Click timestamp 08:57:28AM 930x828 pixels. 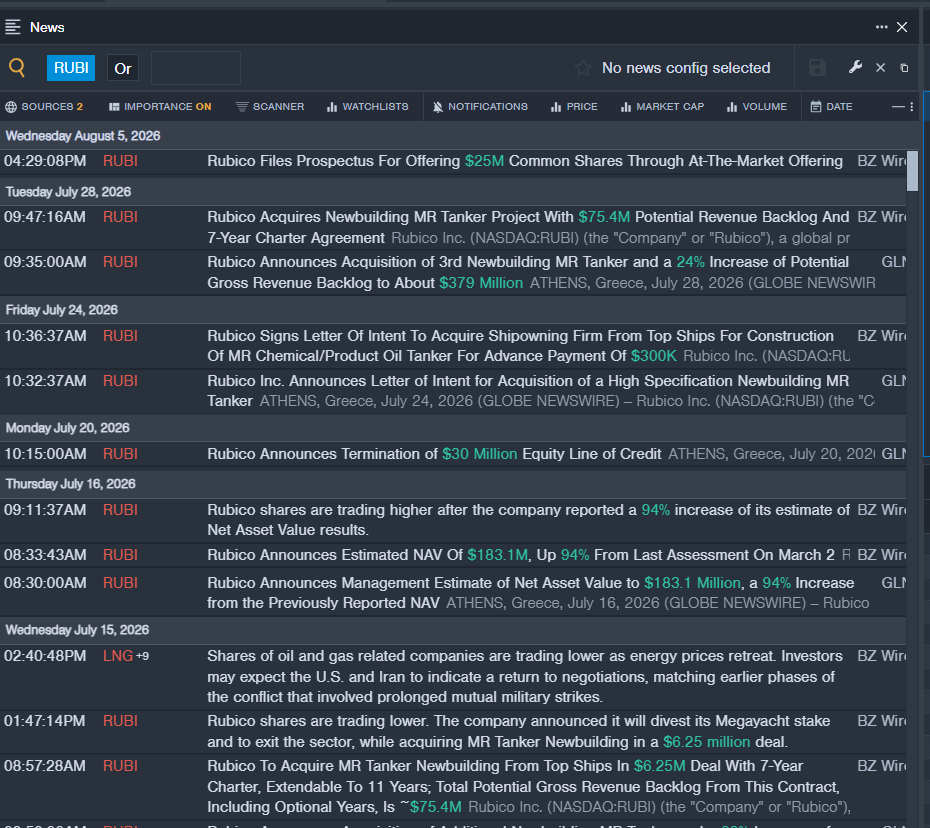pyautogui.click(x=45, y=766)
